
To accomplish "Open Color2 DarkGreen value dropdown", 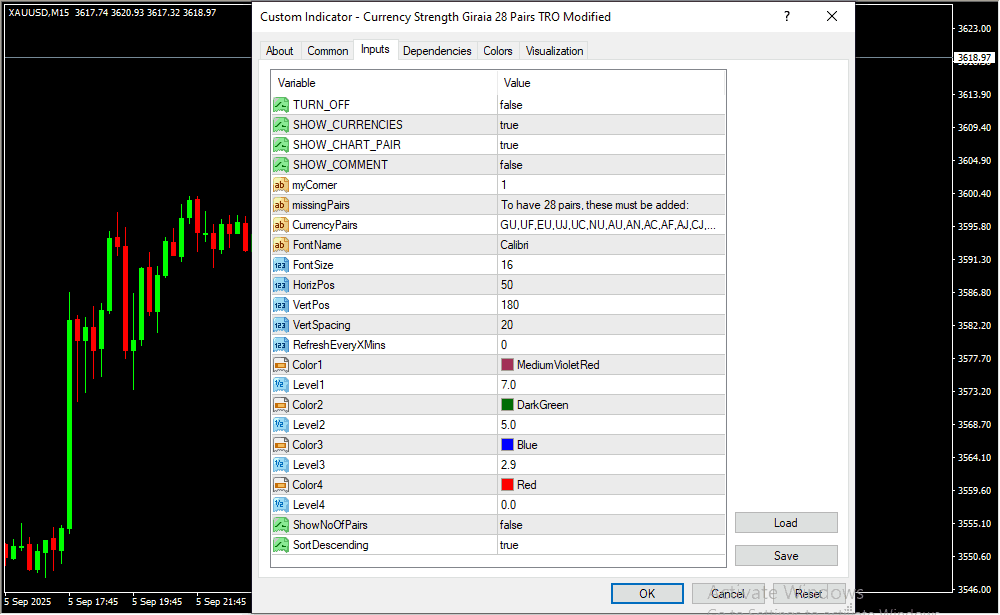I will 610,405.
